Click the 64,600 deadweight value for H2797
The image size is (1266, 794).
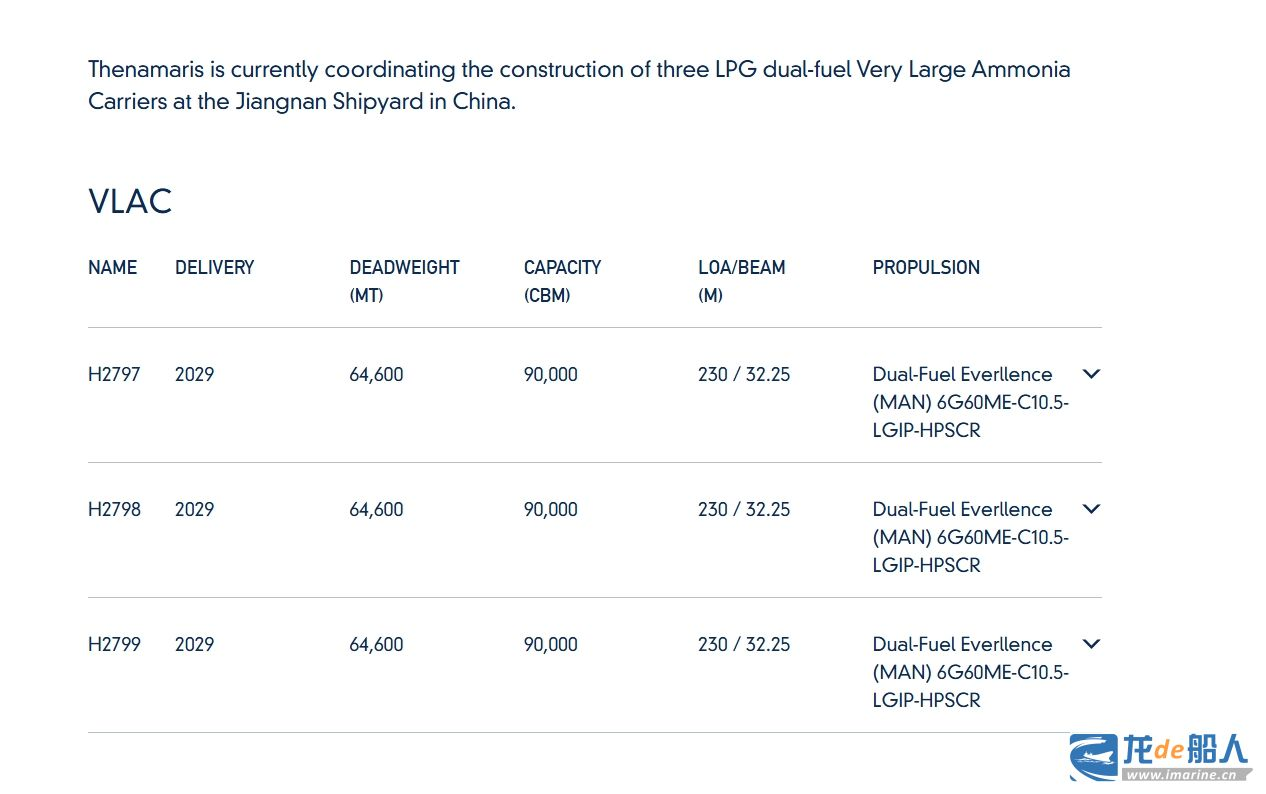376,374
